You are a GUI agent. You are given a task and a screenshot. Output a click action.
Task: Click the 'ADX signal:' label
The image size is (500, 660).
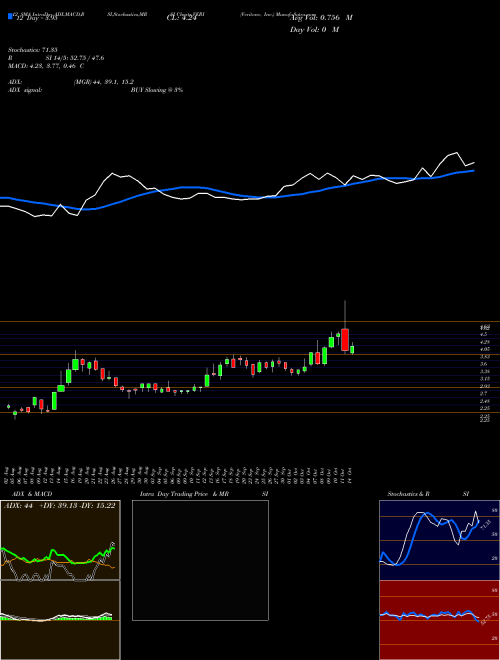24,90
